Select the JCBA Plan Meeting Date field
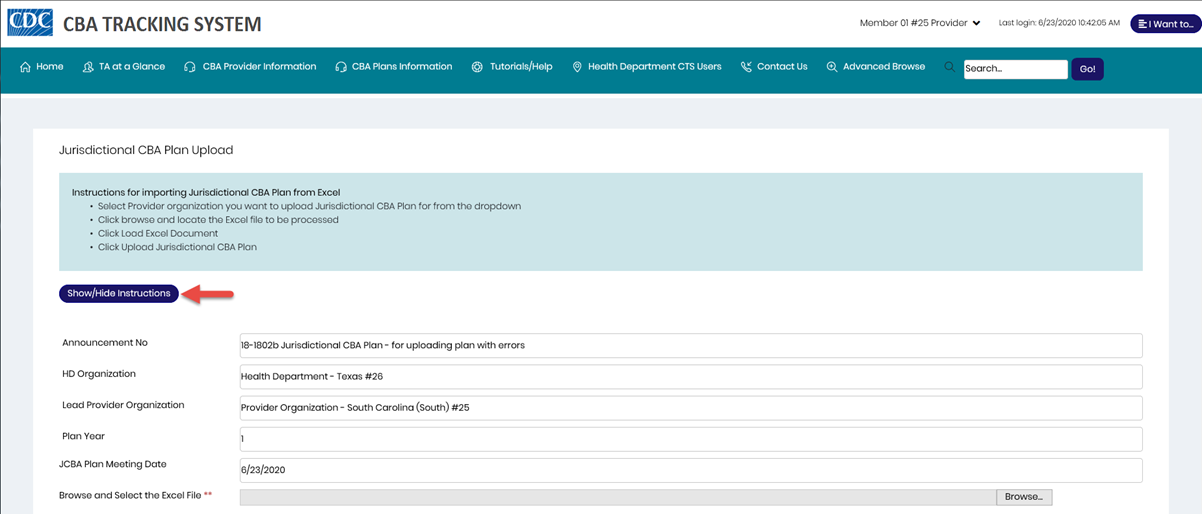The image size is (1202, 514). pyautogui.click(x=690, y=469)
